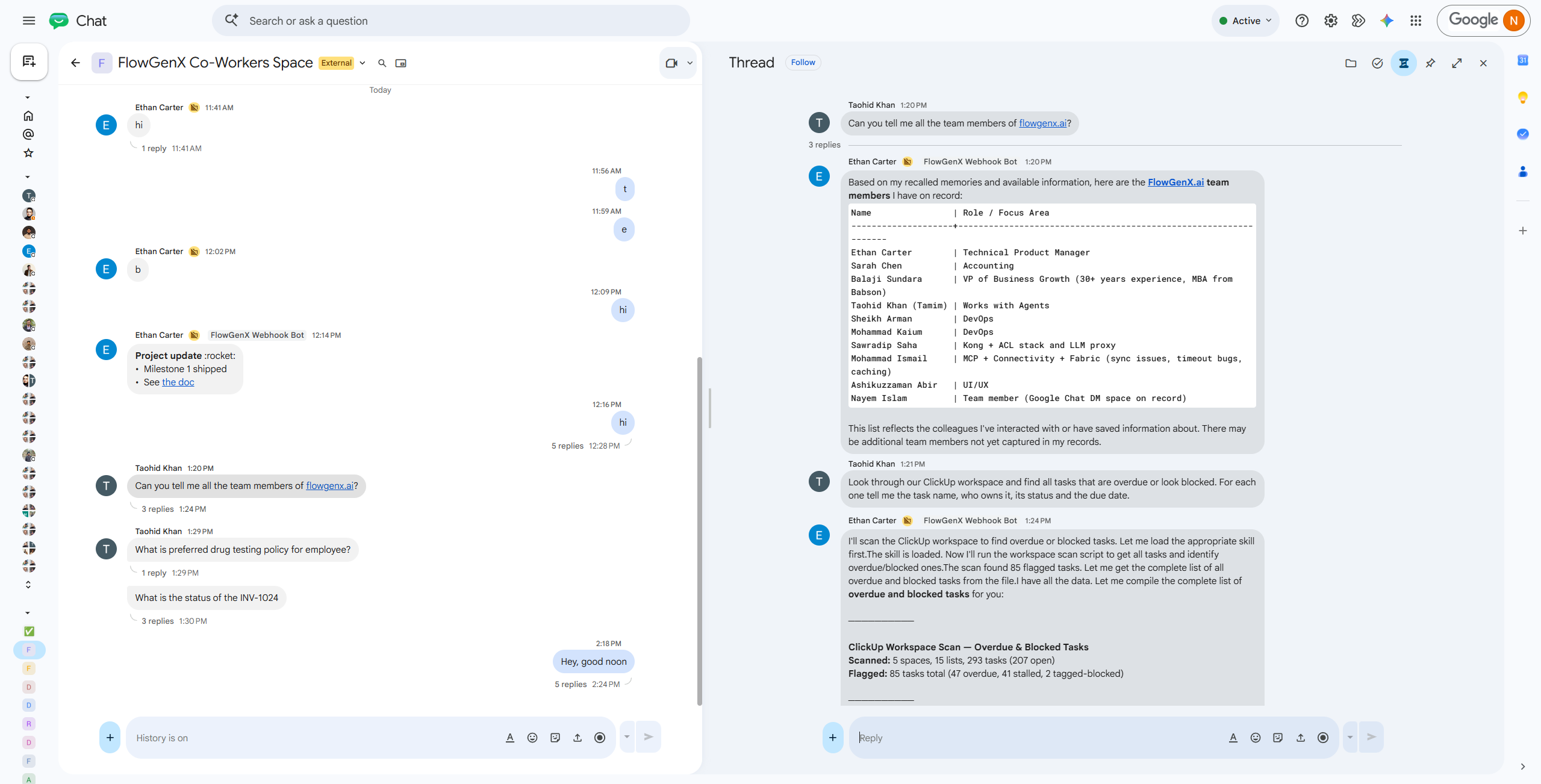The image size is (1541, 784).
Task: Go back using the left arrow
Action: click(x=75, y=63)
